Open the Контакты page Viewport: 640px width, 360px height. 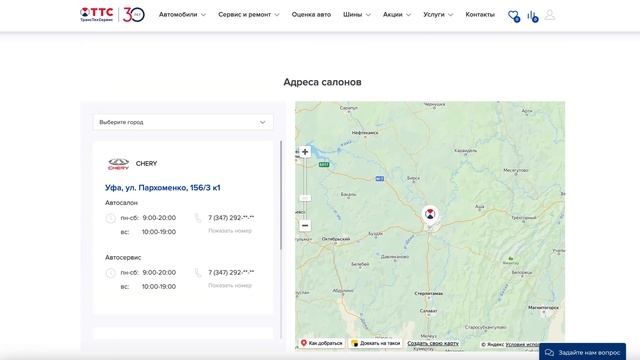(x=480, y=15)
